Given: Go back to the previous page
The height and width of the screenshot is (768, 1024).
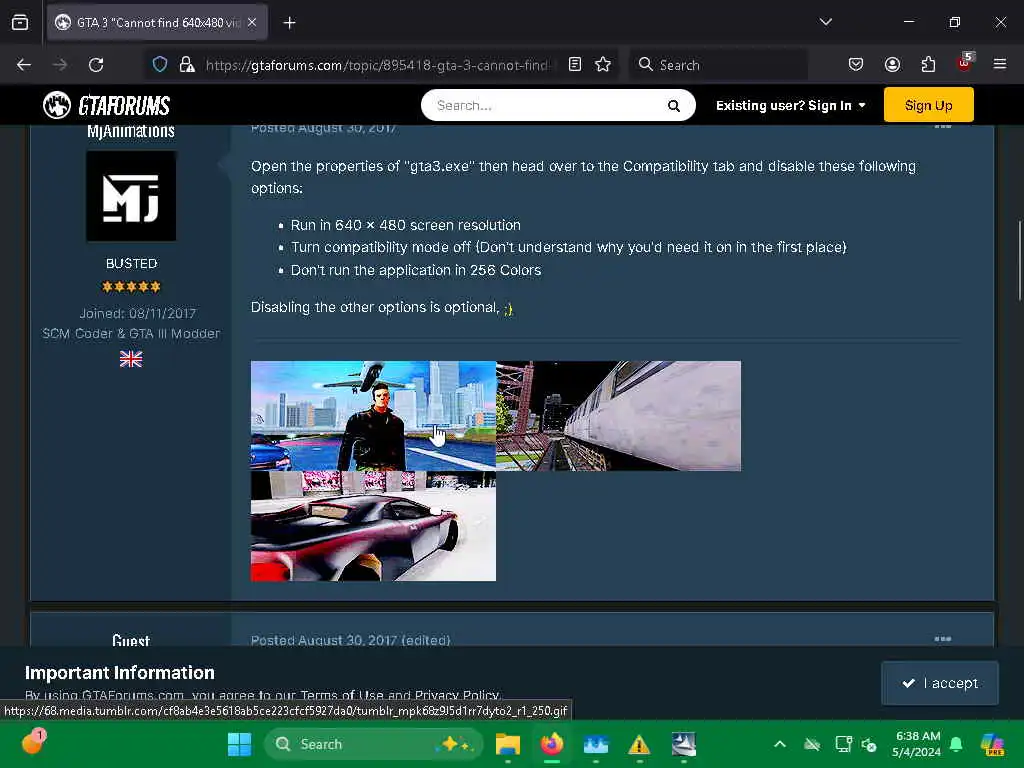Looking at the screenshot, I should [x=24, y=65].
